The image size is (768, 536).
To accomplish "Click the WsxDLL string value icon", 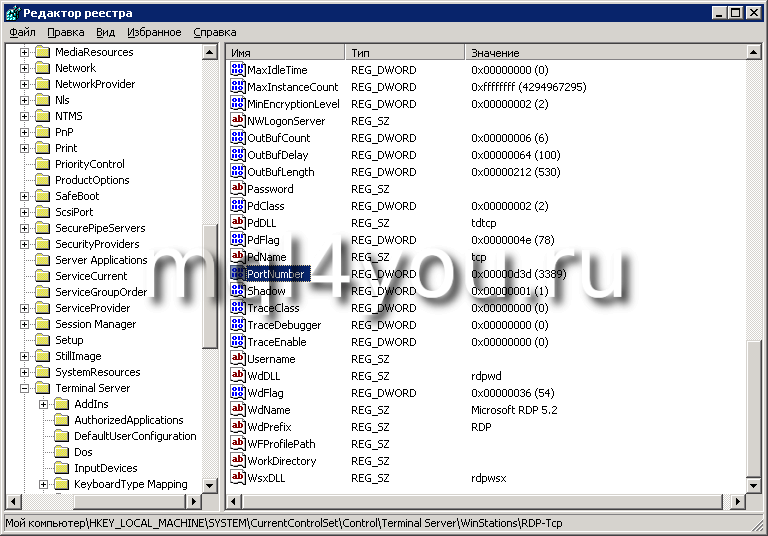I will pyautogui.click(x=238, y=478).
